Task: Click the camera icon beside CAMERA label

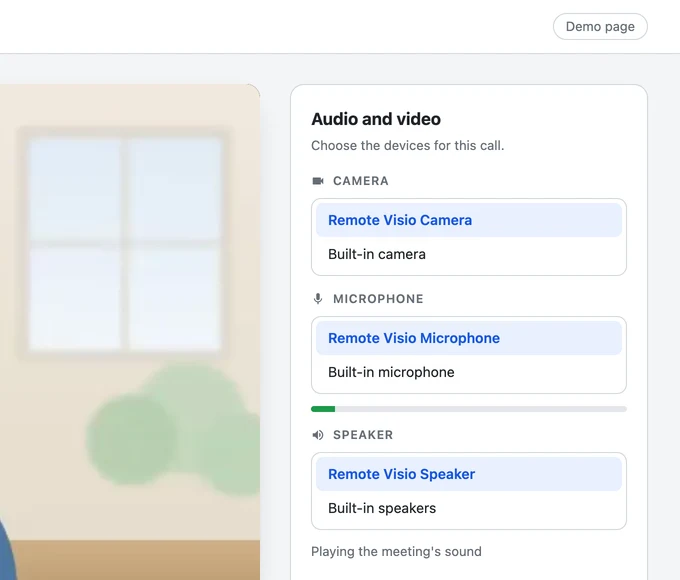Action: (318, 181)
